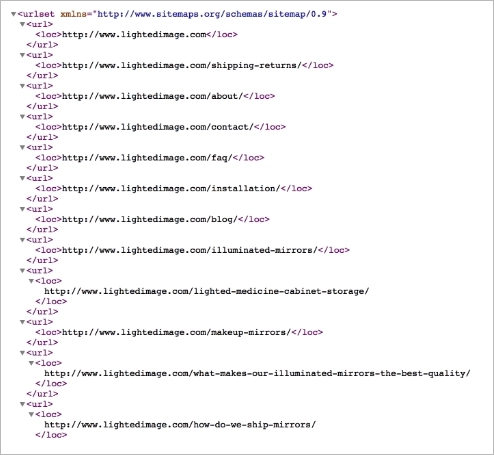
Task: Collapse the url node containing shipping-returns
Action: click(22, 55)
